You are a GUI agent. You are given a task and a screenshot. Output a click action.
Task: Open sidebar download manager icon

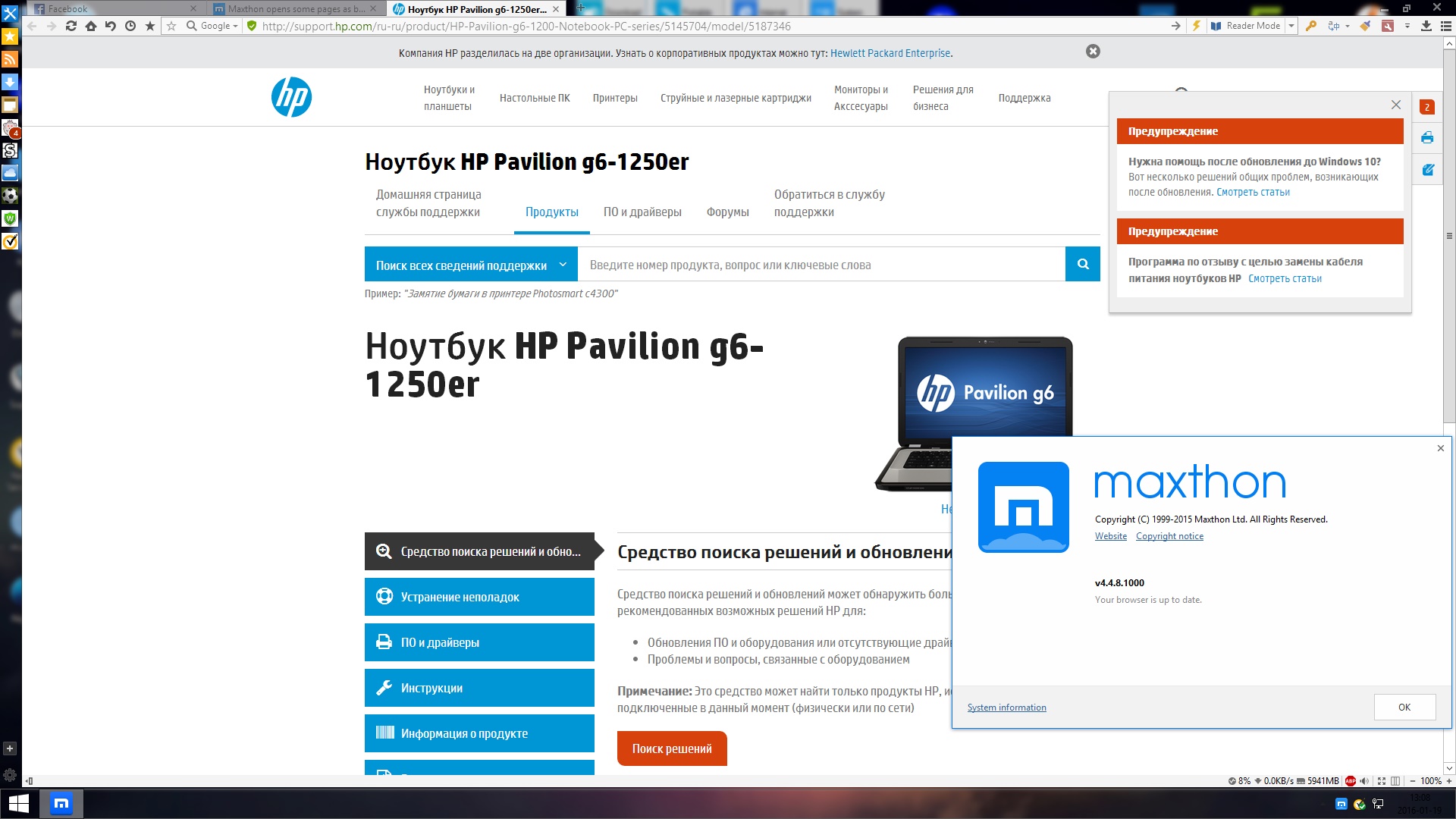[x=10, y=82]
